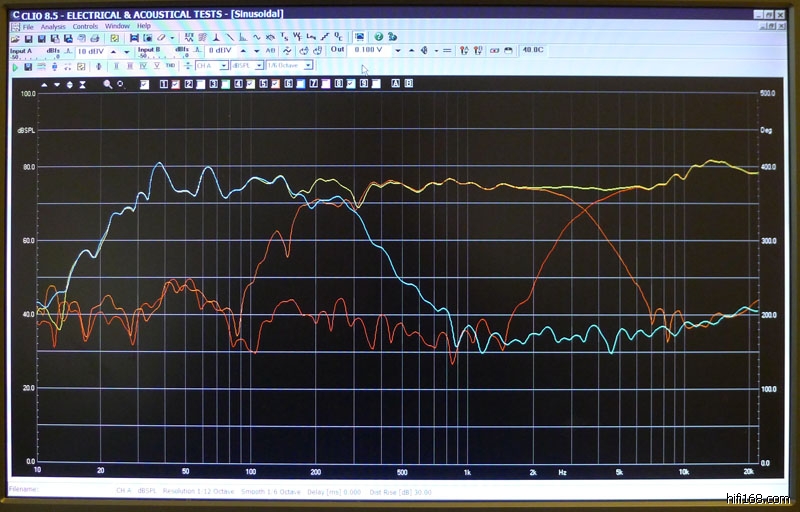Click the green Go start-measurement arrow

click(x=15, y=66)
